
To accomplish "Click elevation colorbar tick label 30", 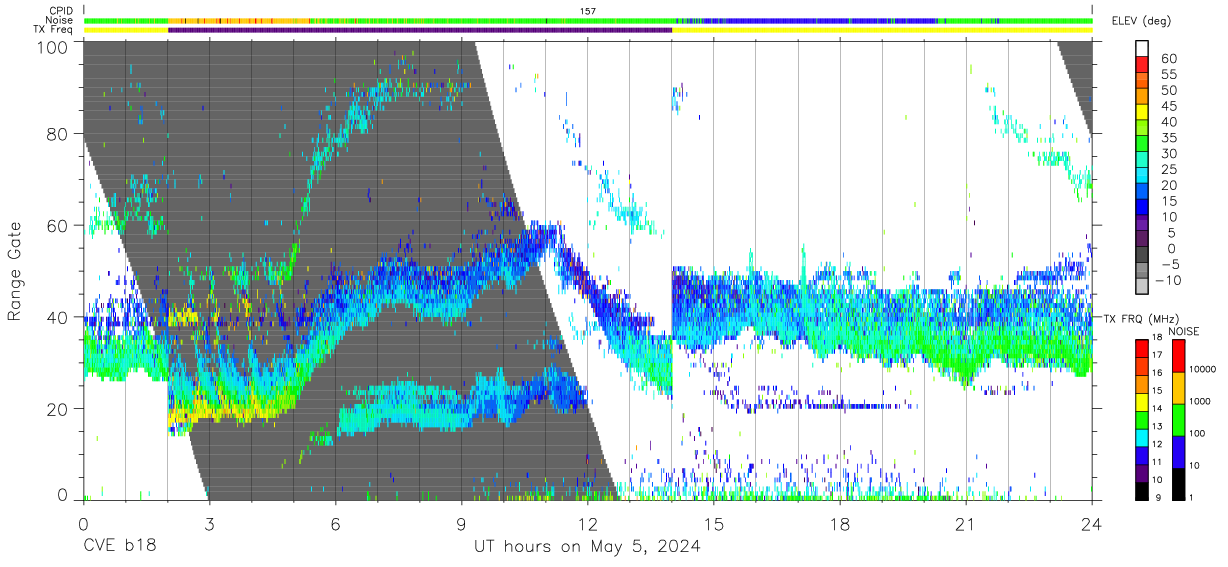I will (x=1167, y=154).
